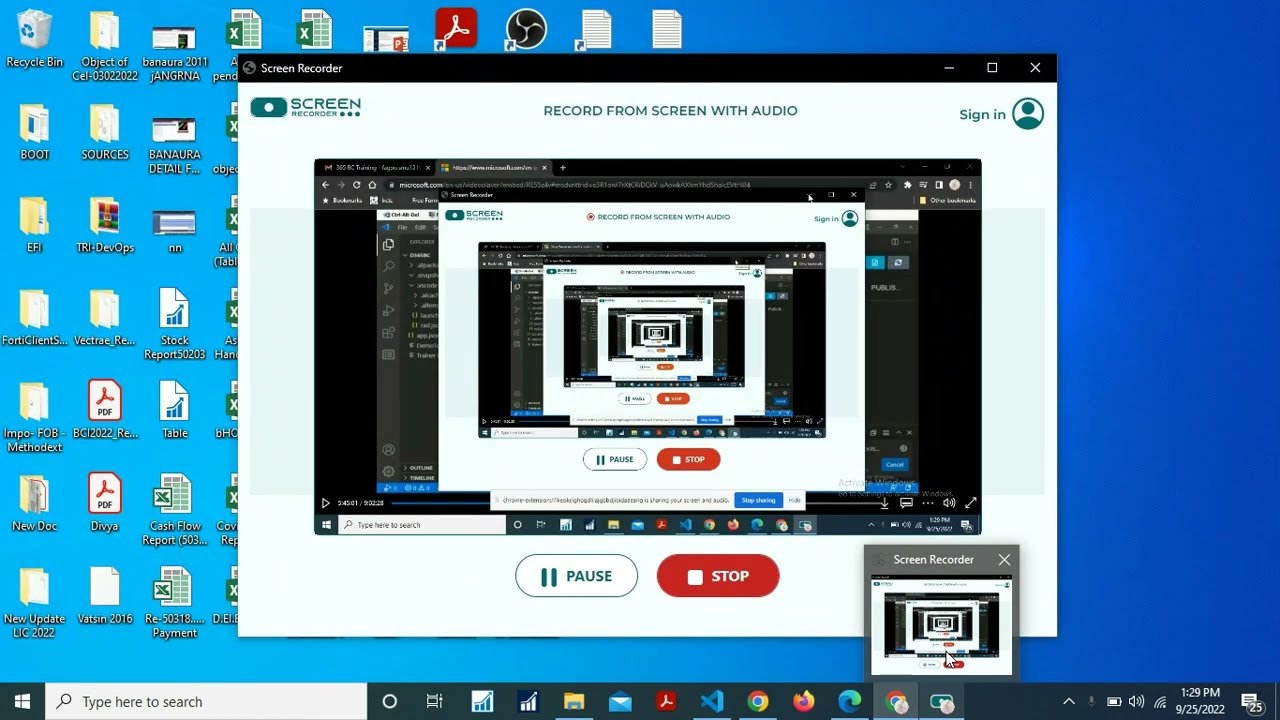Open the BCI2022_Re... PDF file

(x=105, y=411)
